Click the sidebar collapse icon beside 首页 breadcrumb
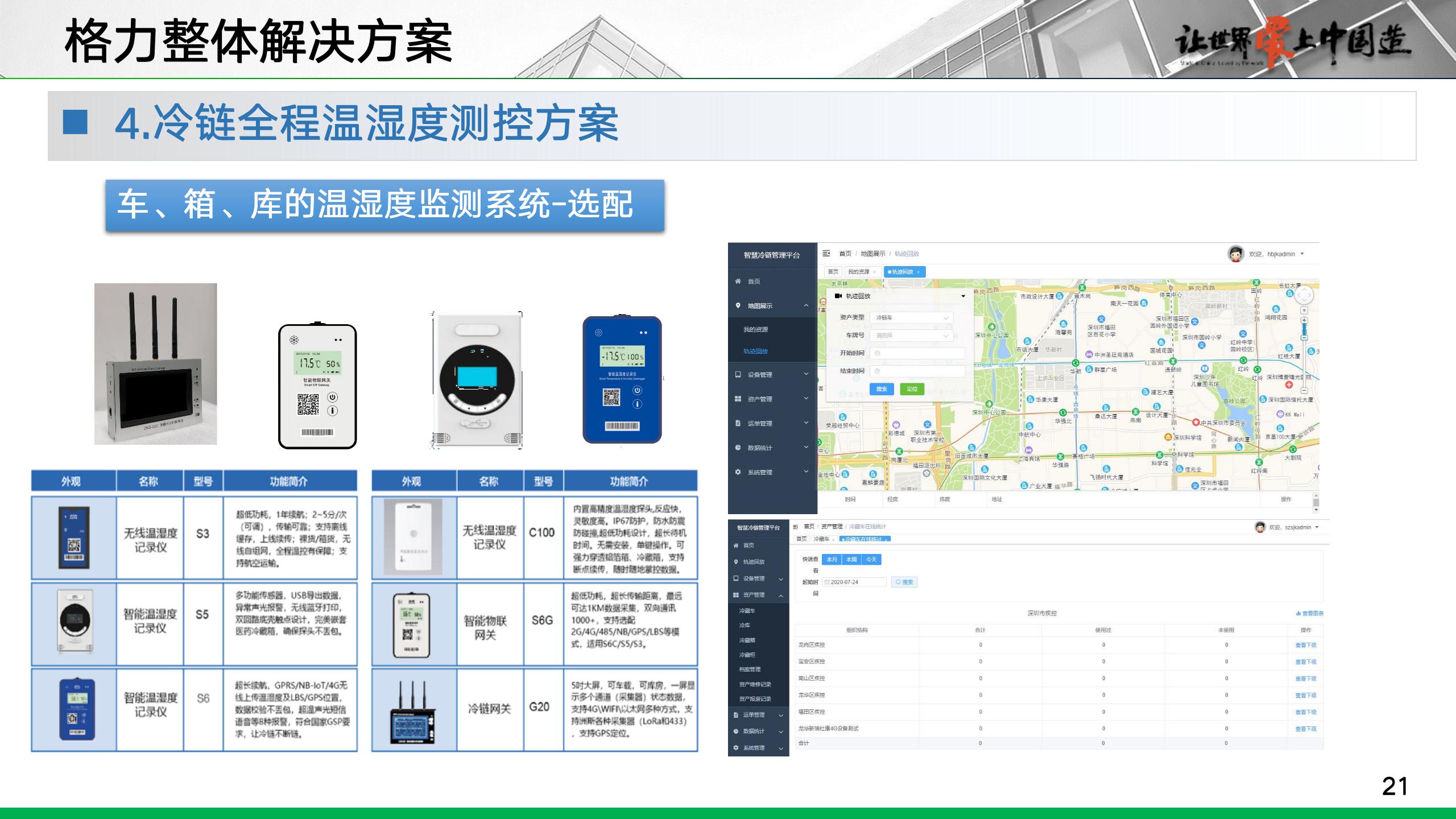The height and width of the screenshot is (819, 1456). [826, 254]
